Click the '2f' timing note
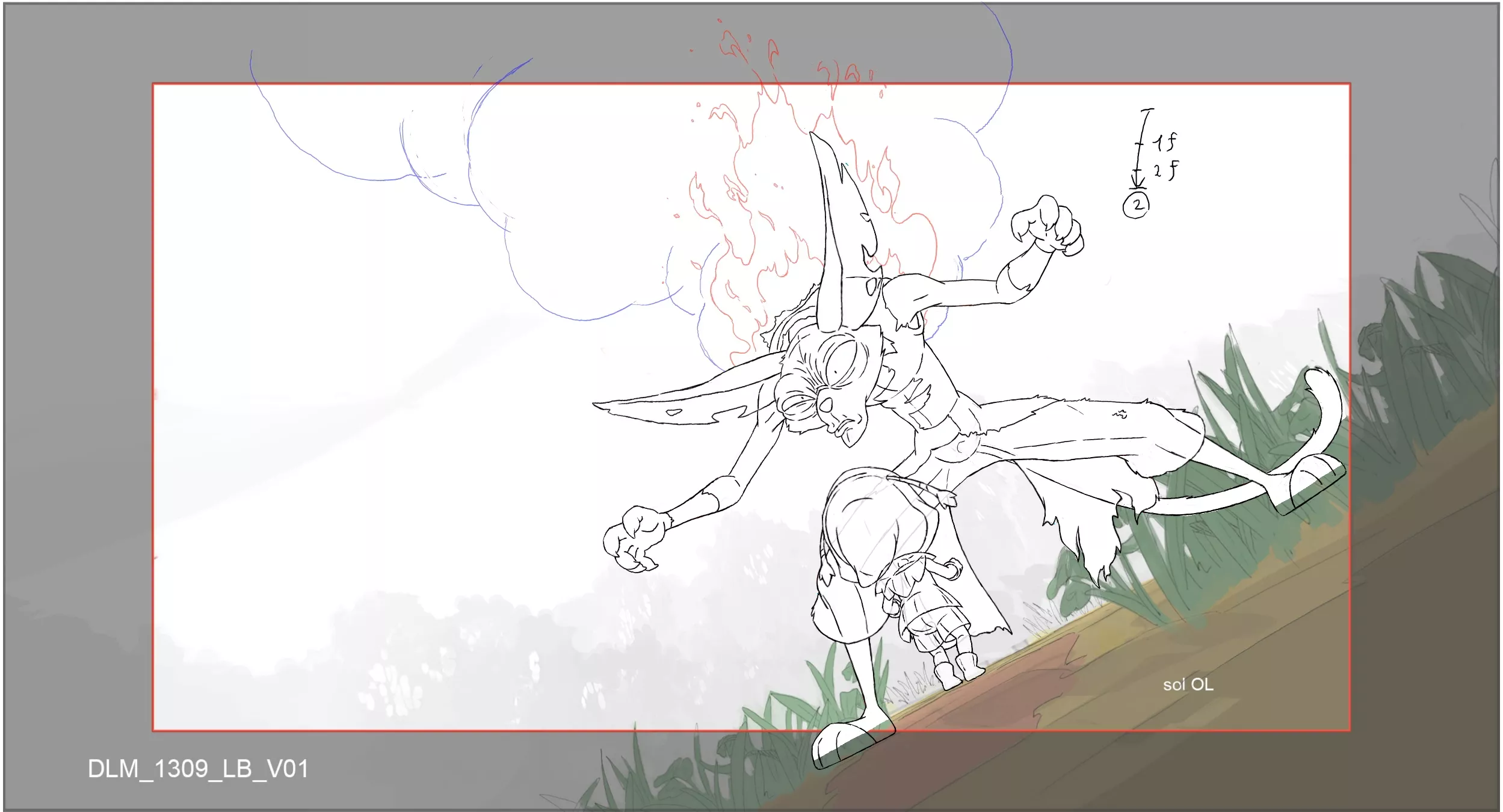This screenshot has height=812, width=1503. 1166,170
